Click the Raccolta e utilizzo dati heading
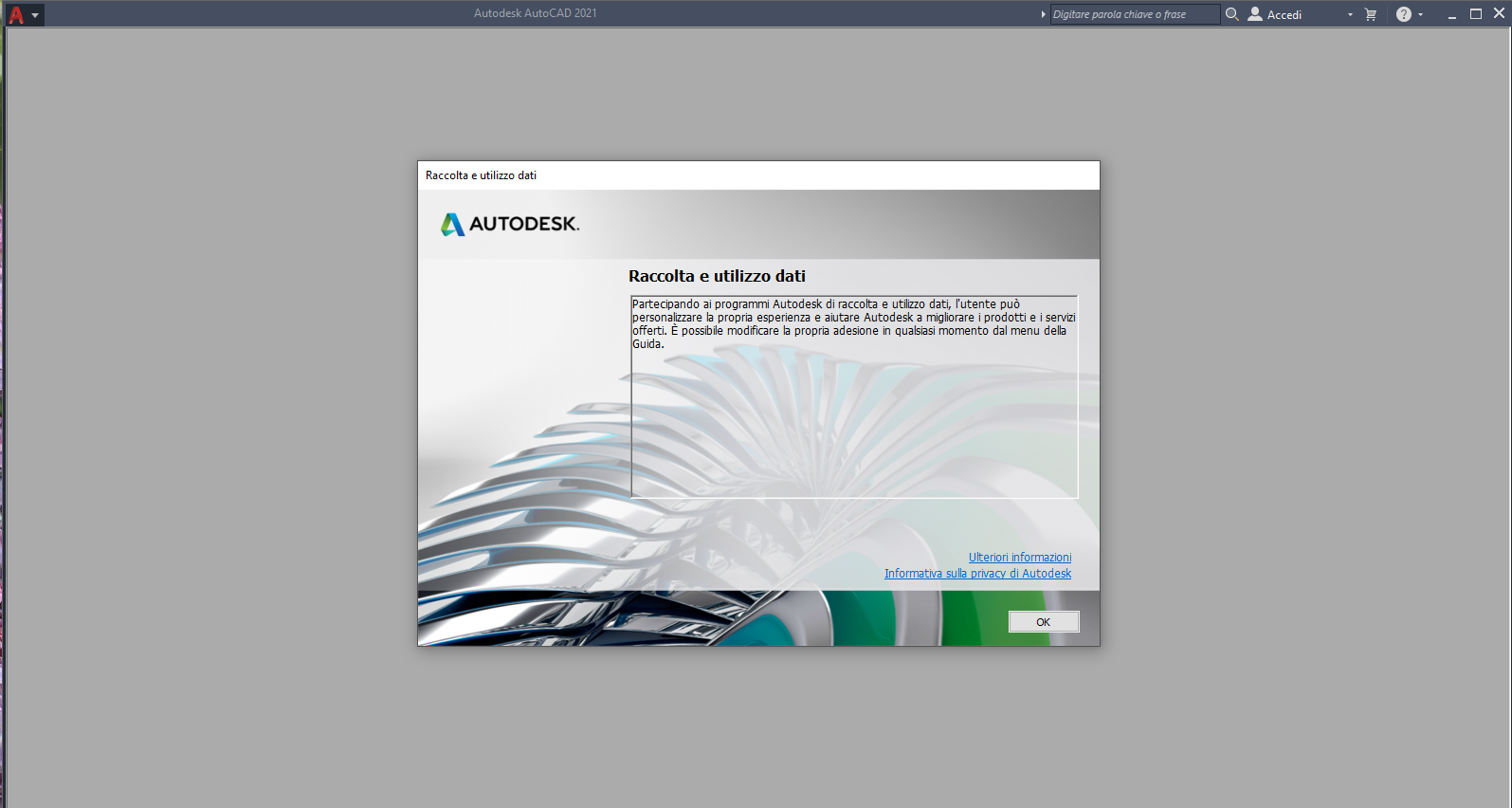Screen dimensions: 1512x808 717,276
